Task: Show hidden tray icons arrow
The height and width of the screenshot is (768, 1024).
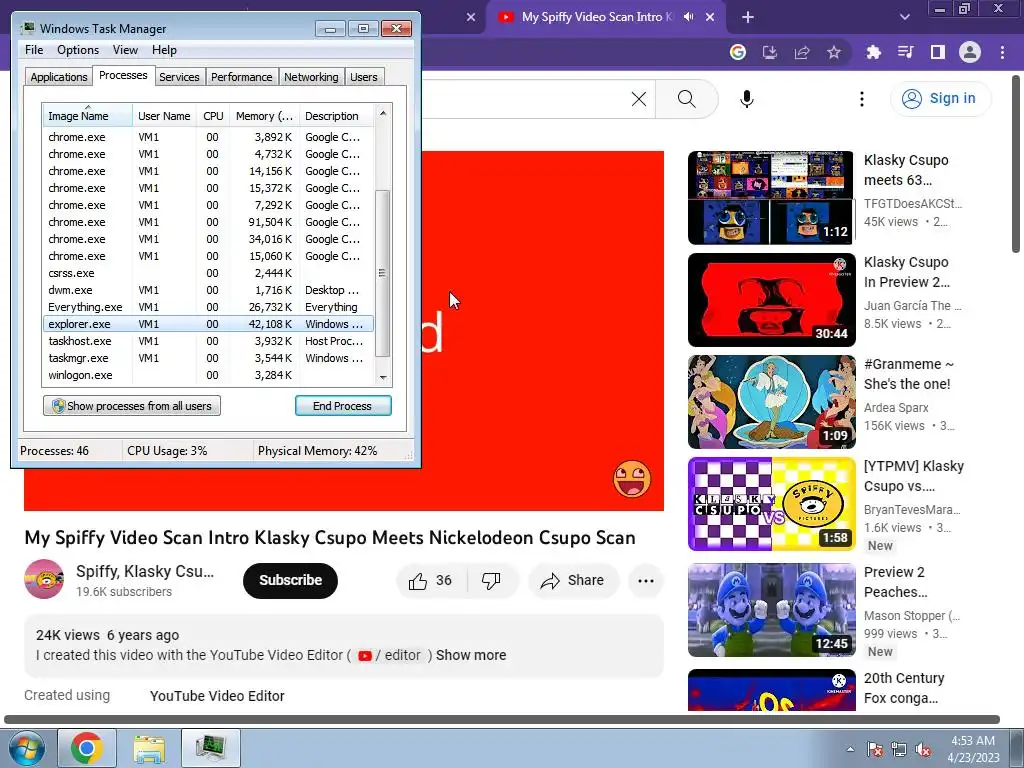Action: [850, 749]
